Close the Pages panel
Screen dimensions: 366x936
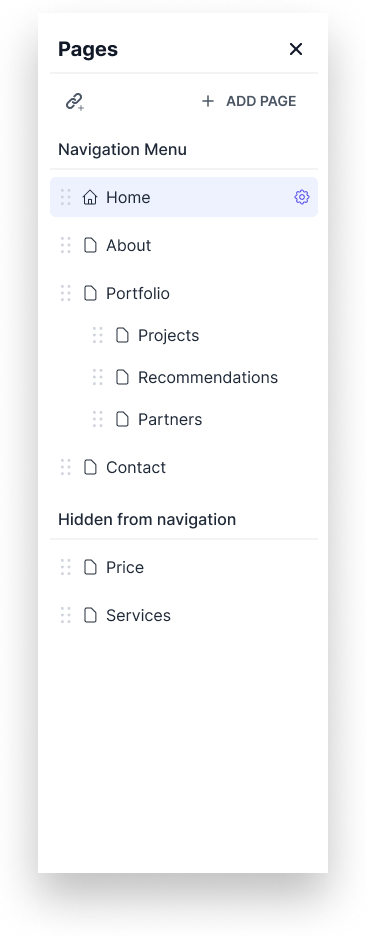pos(296,49)
